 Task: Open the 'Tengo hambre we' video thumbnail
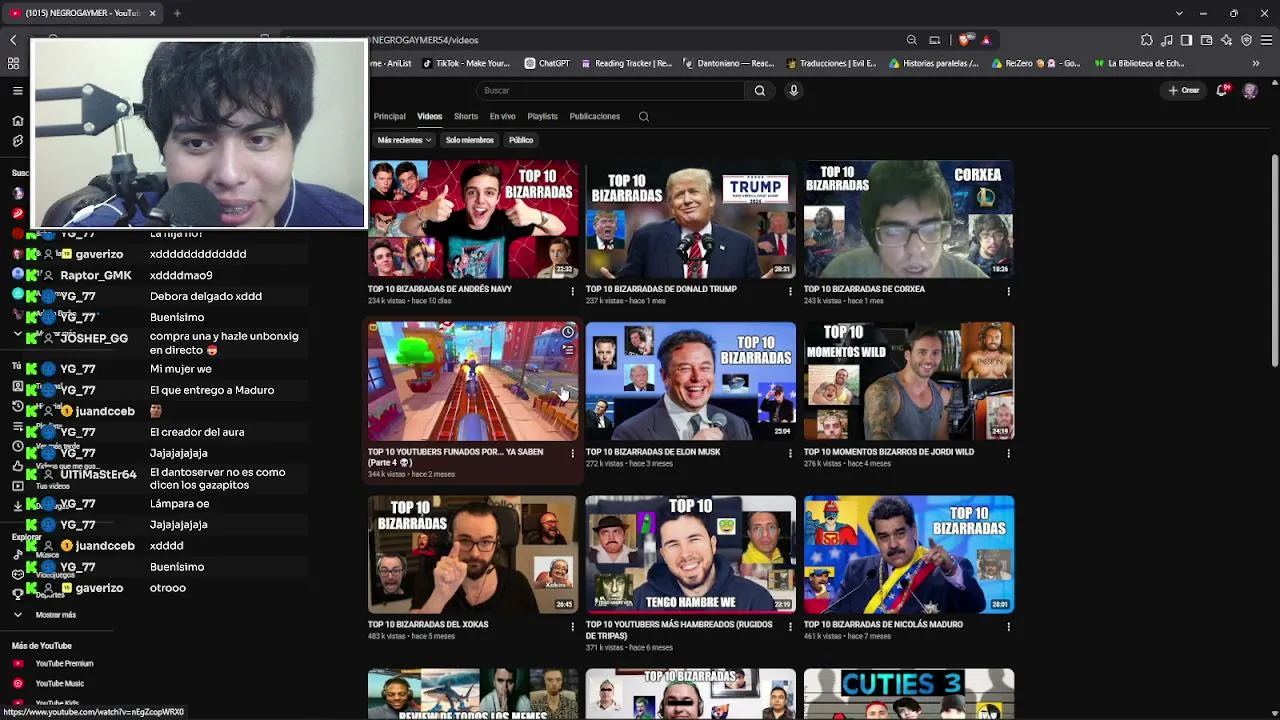pyautogui.click(x=691, y=554)
